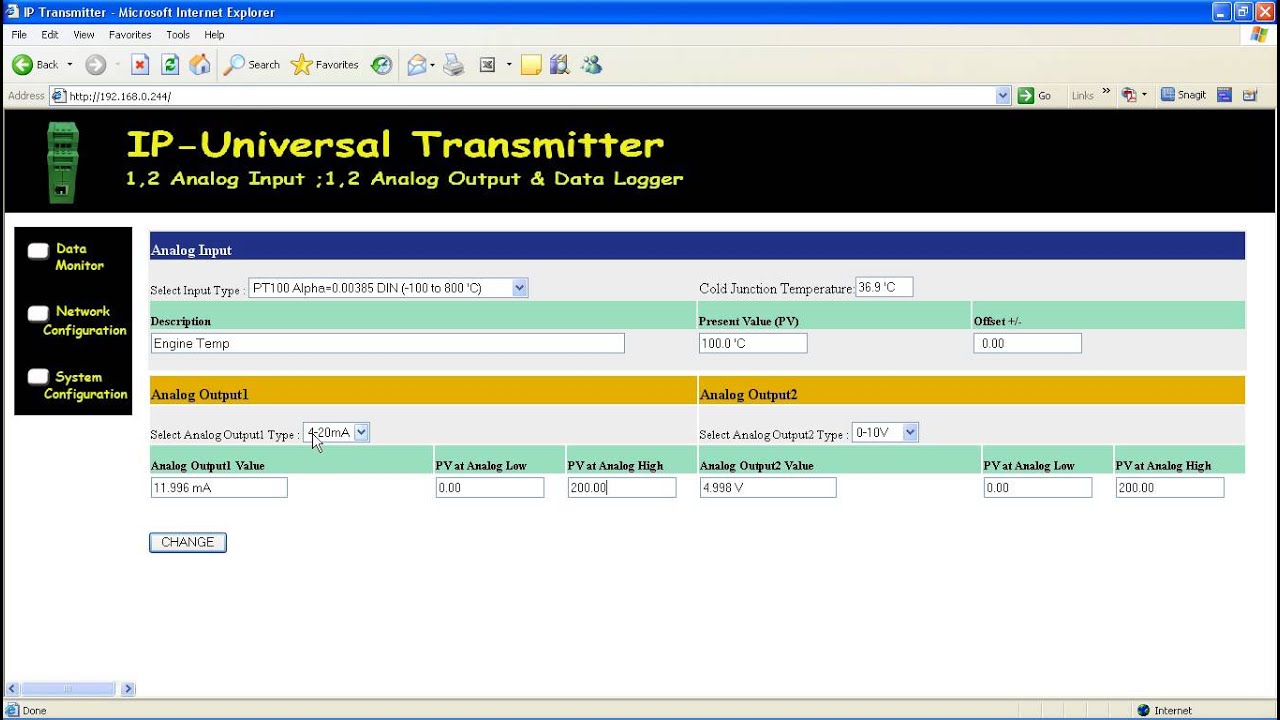Open the Data Monitor page

[66, 257]
